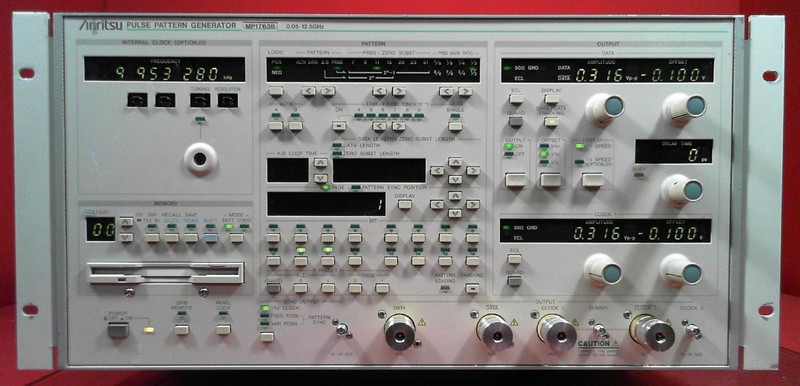
Task: Click right arrow of page/sync position keypad
Action: [473, 204]
